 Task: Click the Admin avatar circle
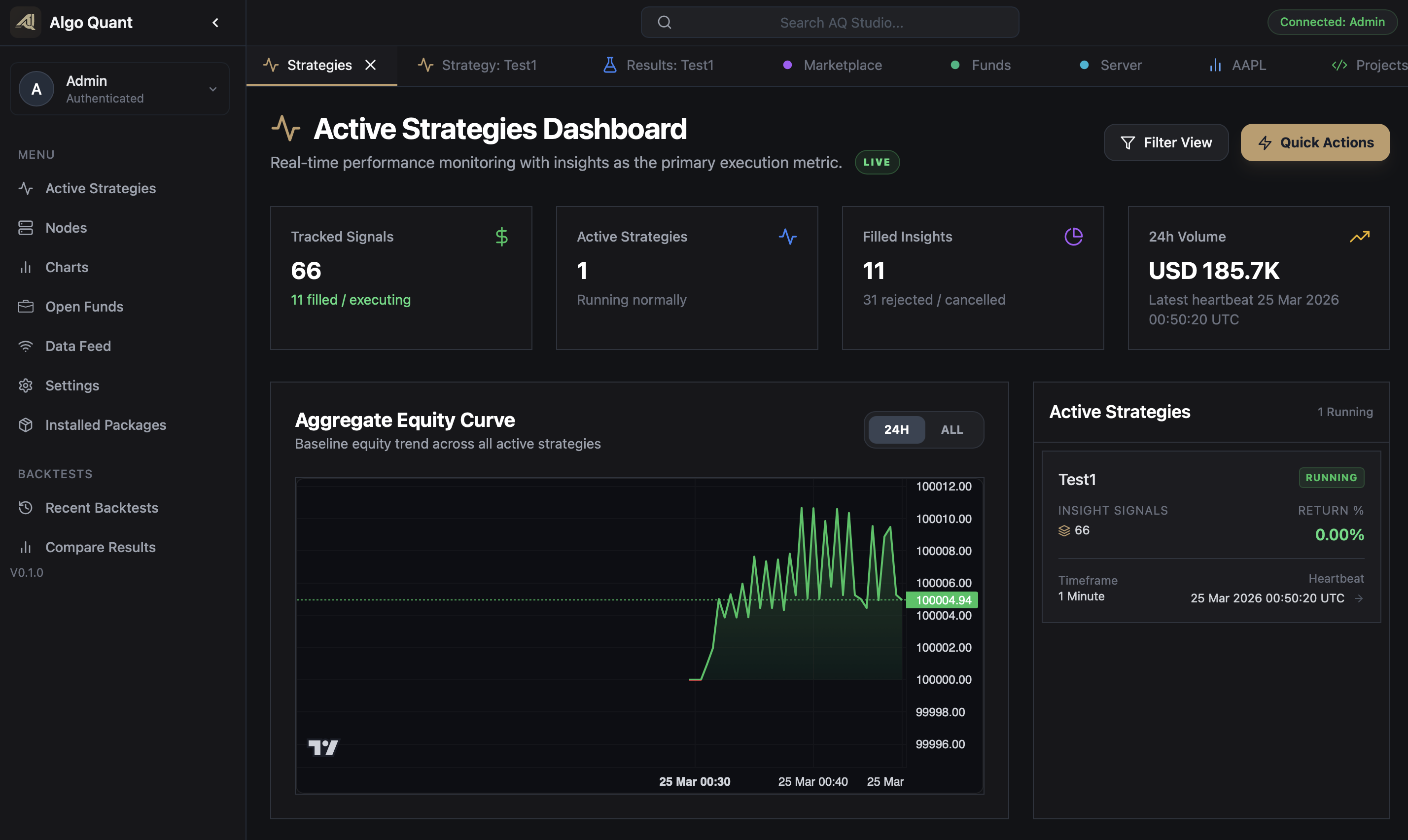[x=36, y=89]
